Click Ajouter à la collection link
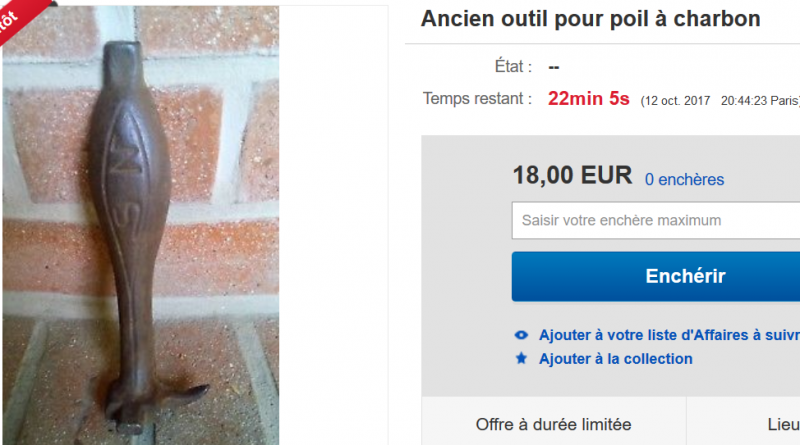The height and width of the screenshot is (445, 800). tap(616, 359)
